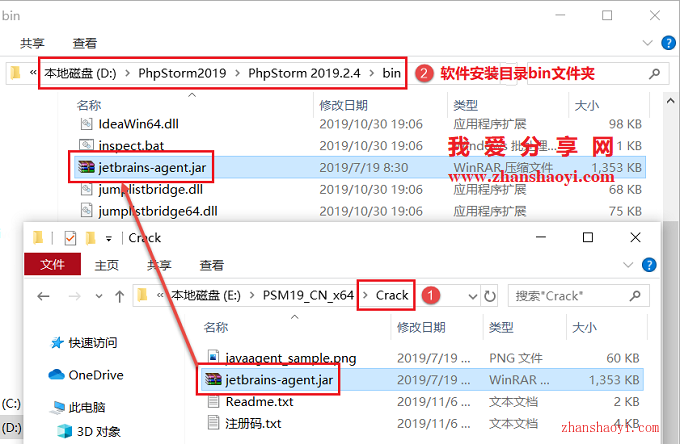Refresh the Crack folder
Screen dimensions: 680x444
tap(490, 296)
